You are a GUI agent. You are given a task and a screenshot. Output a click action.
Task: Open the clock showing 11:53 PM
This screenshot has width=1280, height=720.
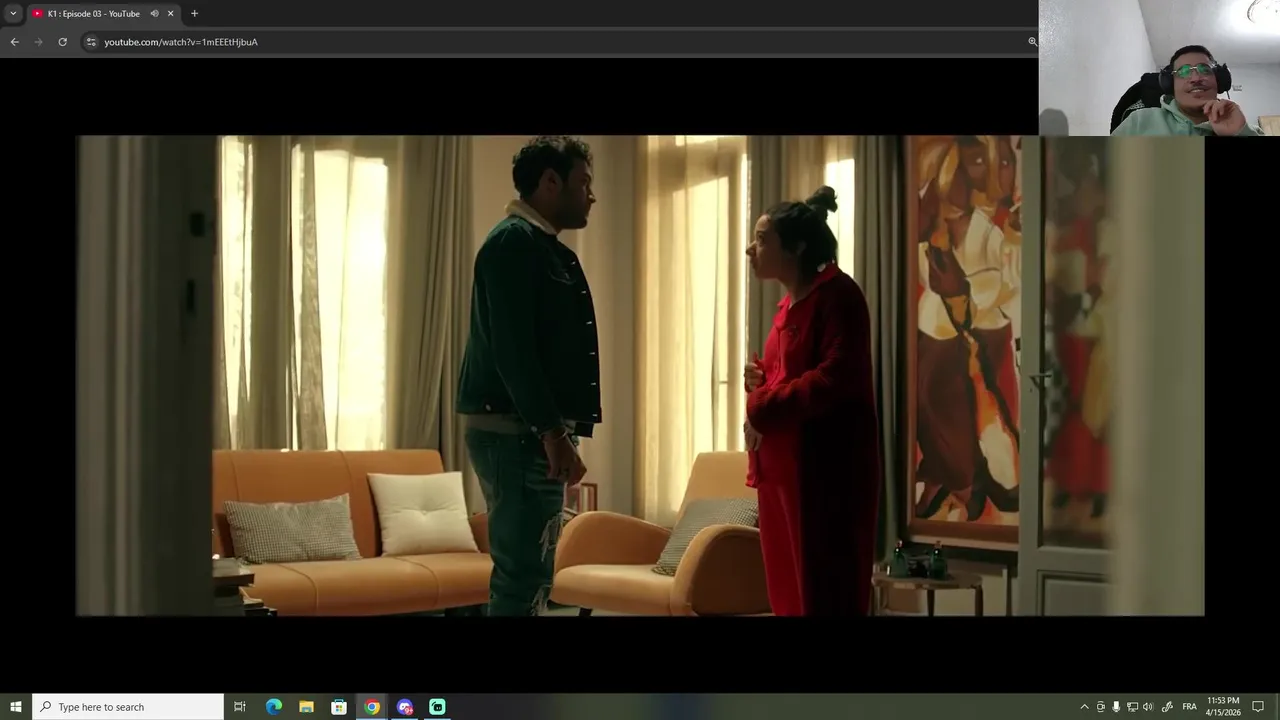click(1223, 707)
